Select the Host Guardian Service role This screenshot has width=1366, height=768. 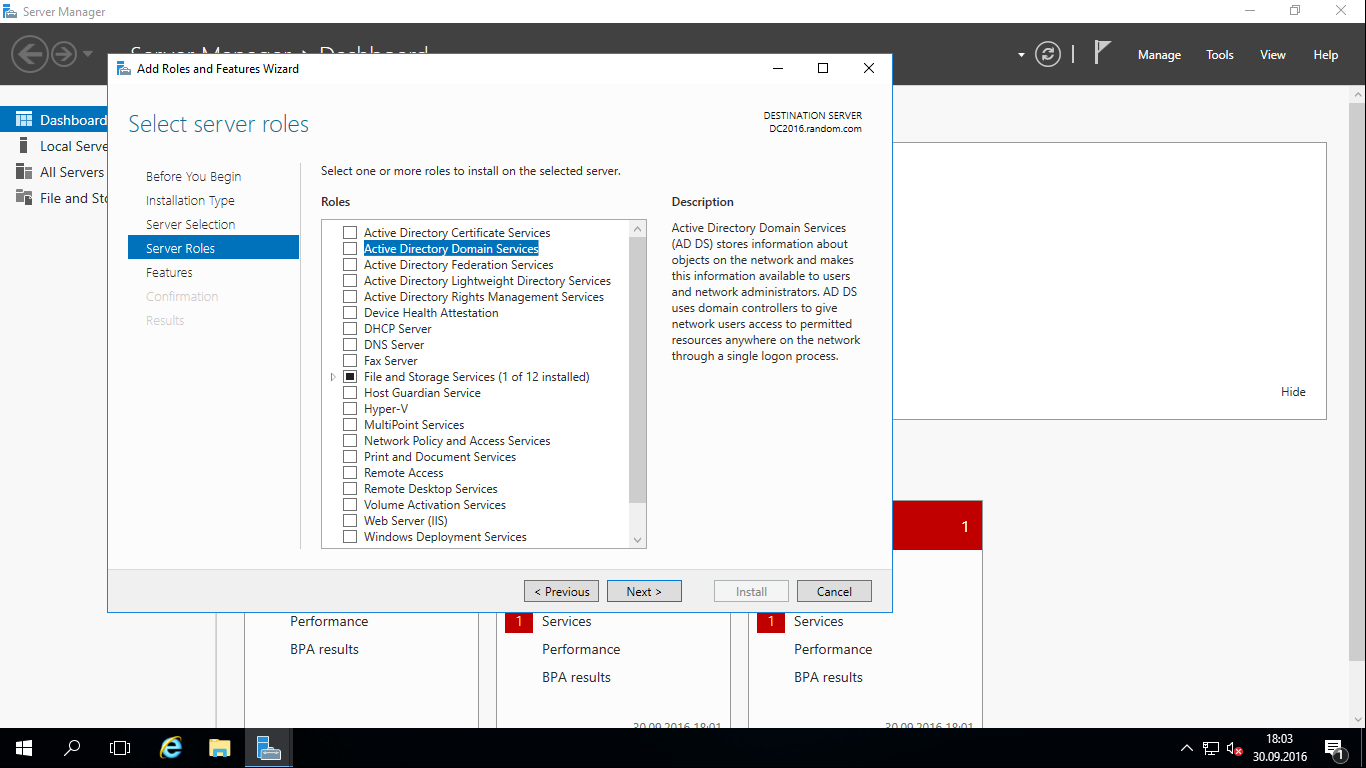(x=422, y=393)
